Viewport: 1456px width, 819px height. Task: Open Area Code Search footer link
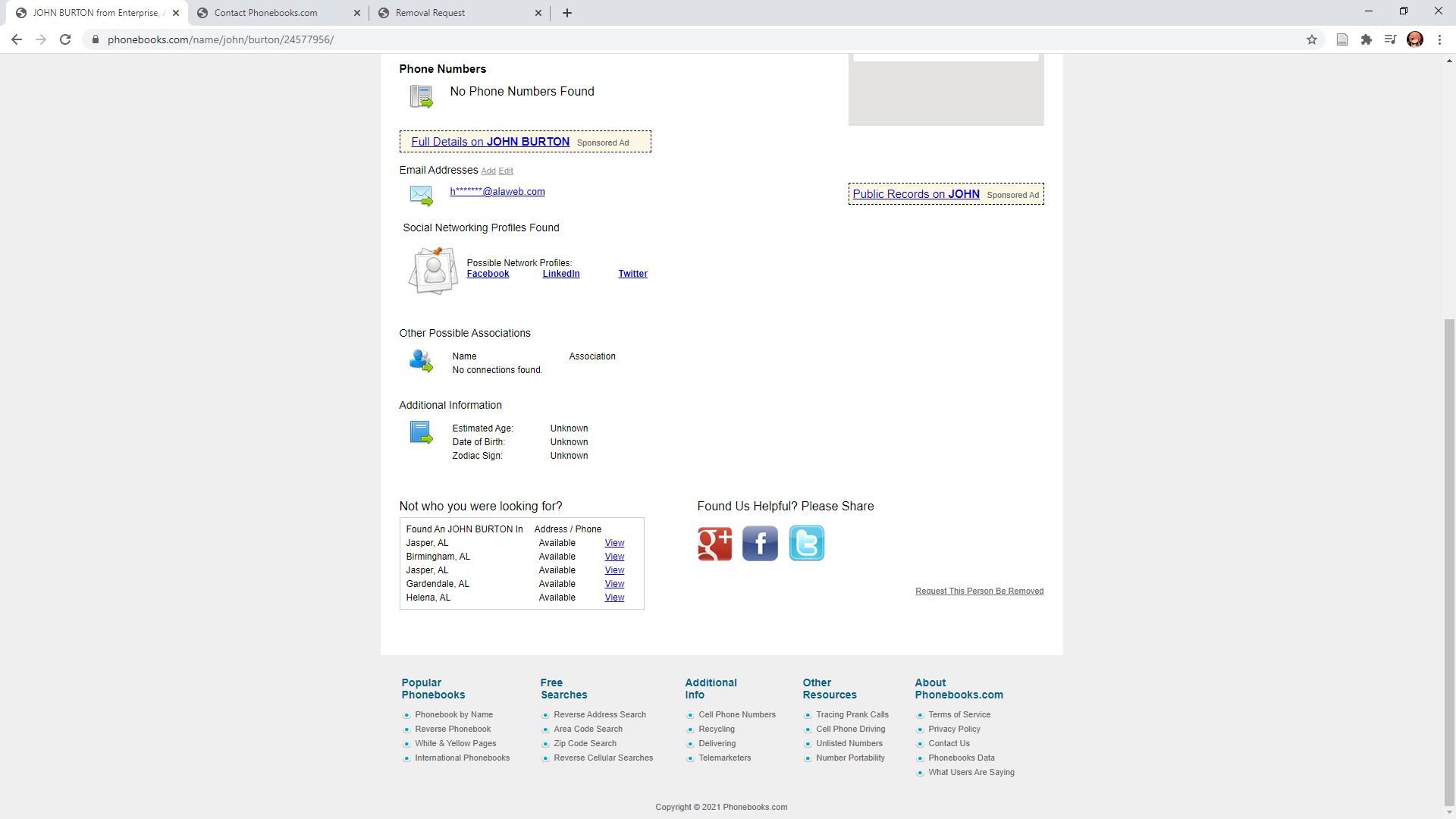pyautogui.click(x=588, y=729)
